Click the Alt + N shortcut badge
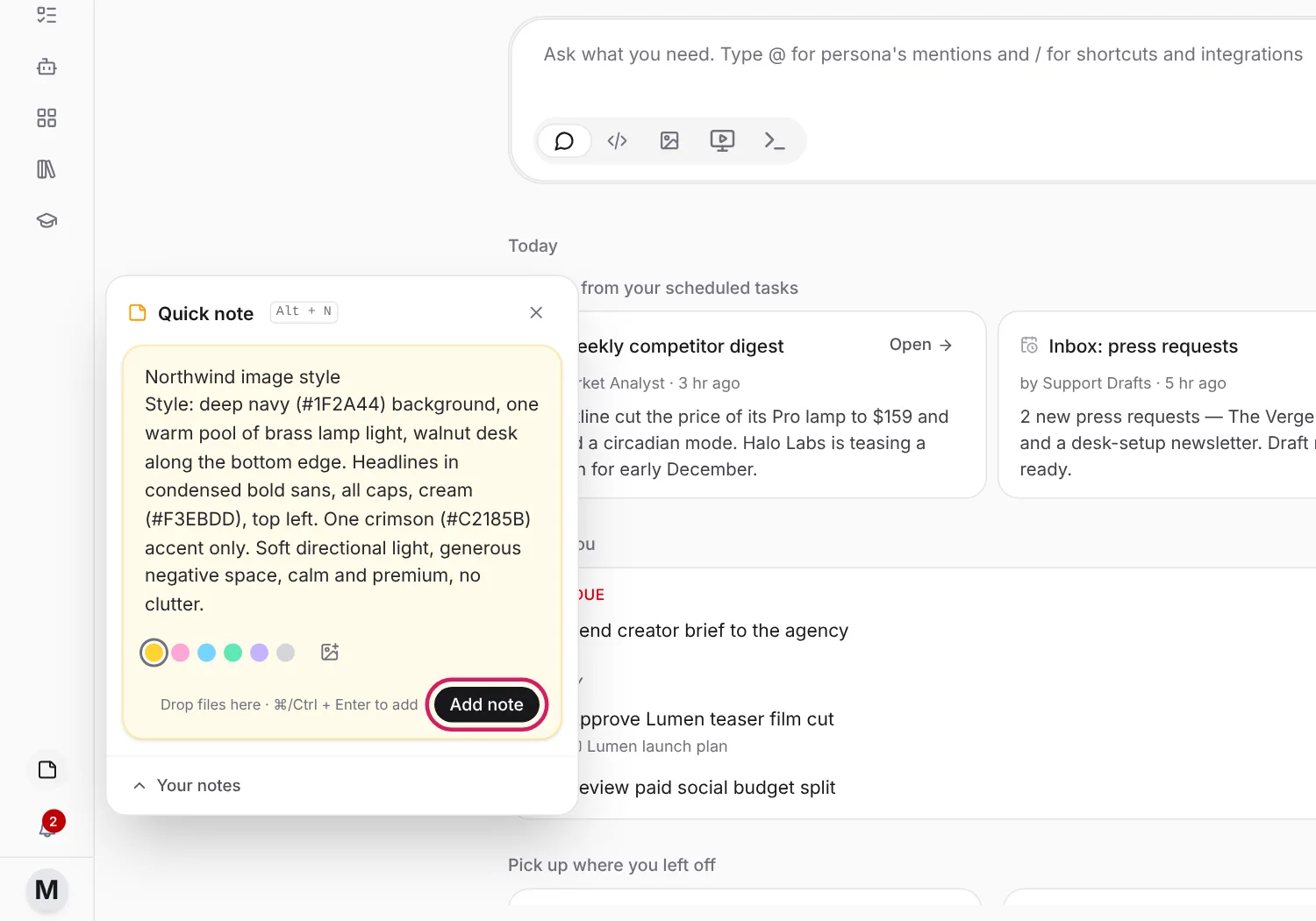The width and height of the screenshot is (1316, 921). [304, 311]
